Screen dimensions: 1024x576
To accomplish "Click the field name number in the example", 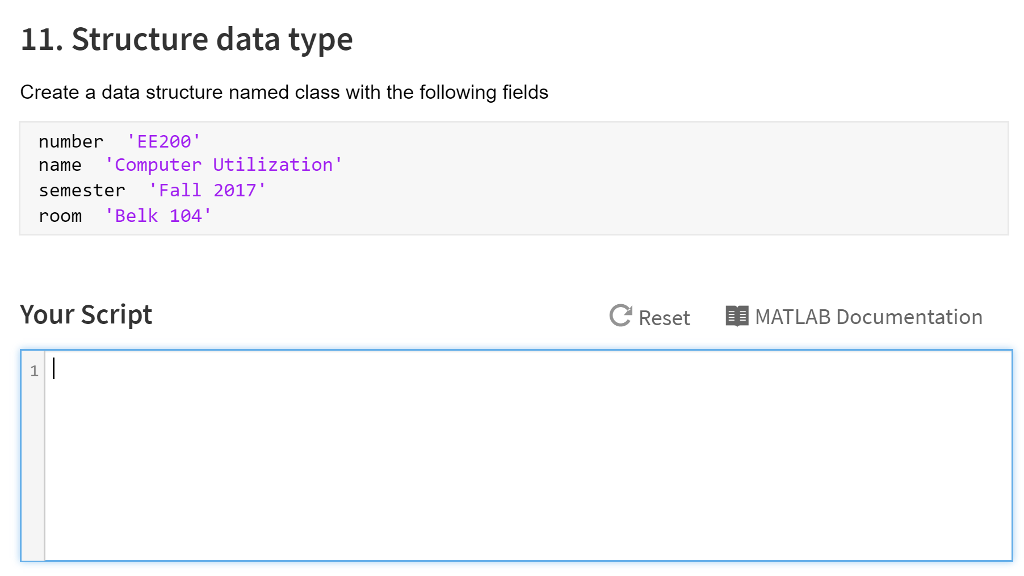I will pos(70,141).
